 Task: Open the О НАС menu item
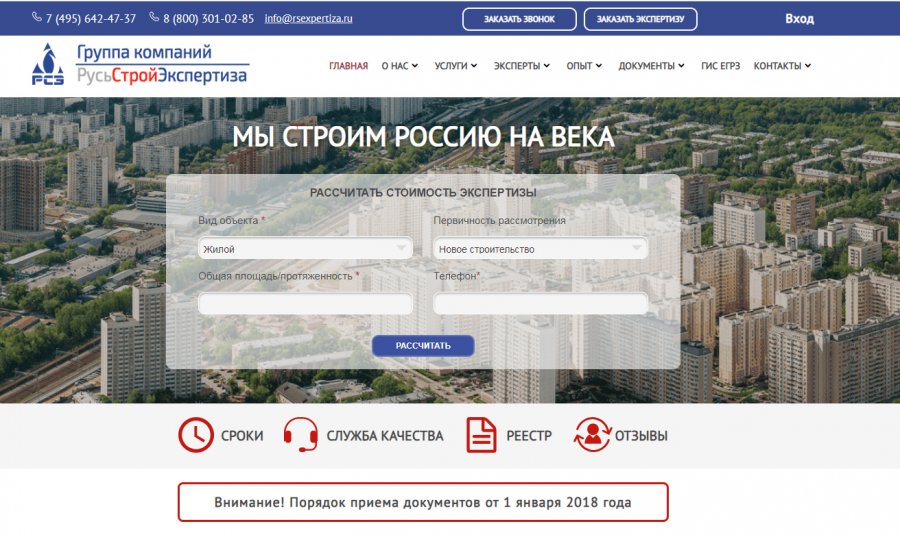coord(395,66)
